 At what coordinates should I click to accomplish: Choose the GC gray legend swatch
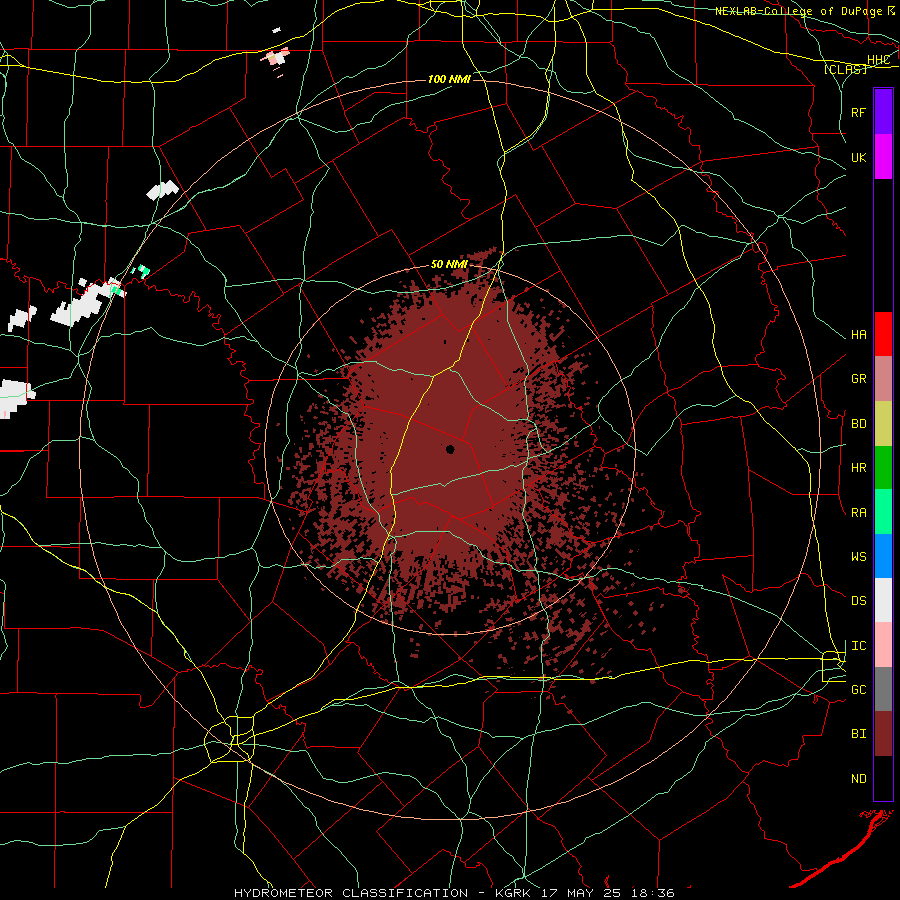coord(883,689)
